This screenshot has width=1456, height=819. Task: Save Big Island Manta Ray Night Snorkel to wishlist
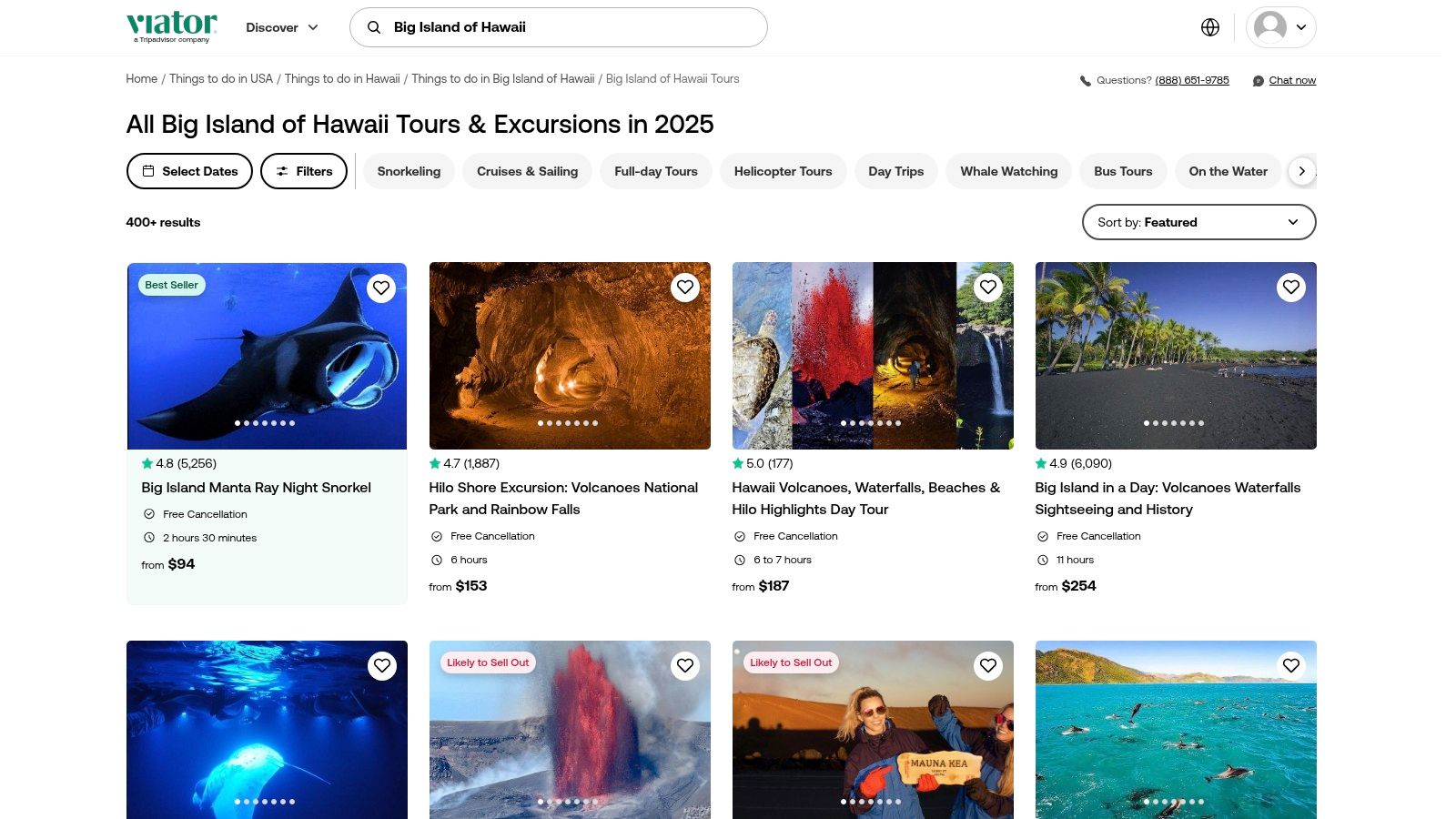381,288
